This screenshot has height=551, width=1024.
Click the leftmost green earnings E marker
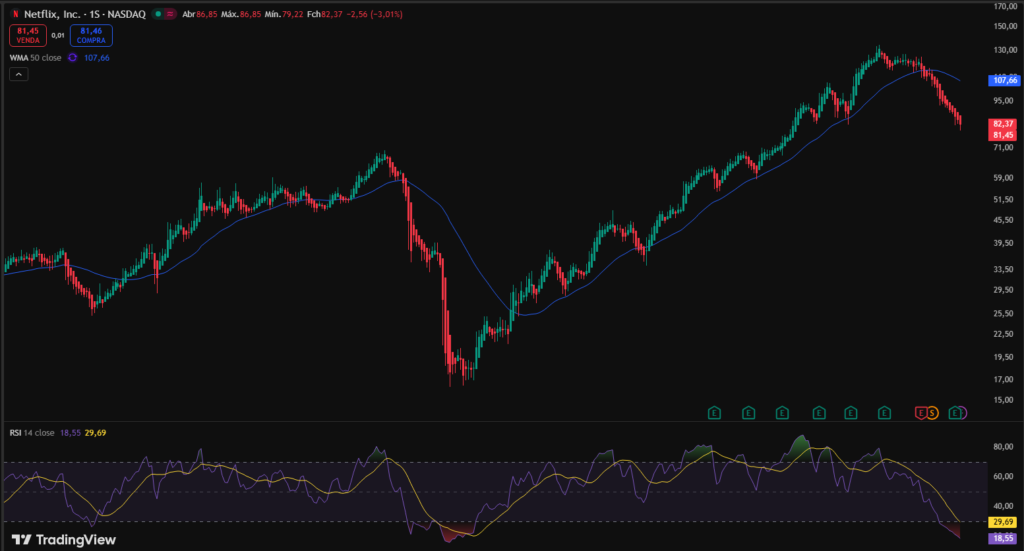714,413
